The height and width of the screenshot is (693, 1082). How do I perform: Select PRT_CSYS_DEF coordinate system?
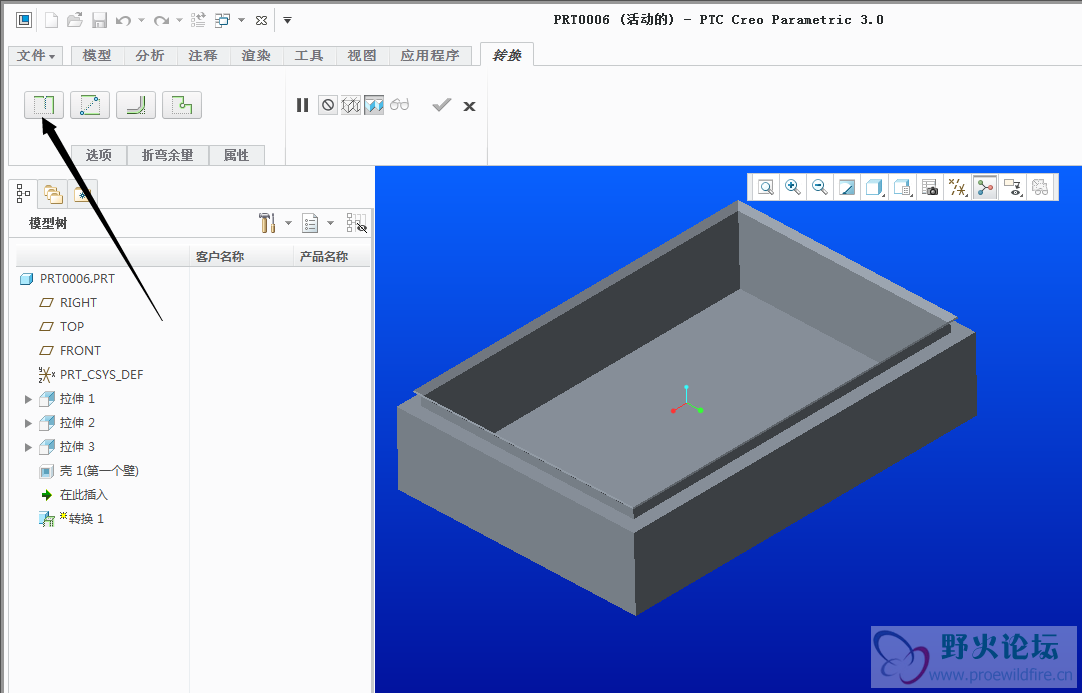pyautogui.click(x=92, y=375)
